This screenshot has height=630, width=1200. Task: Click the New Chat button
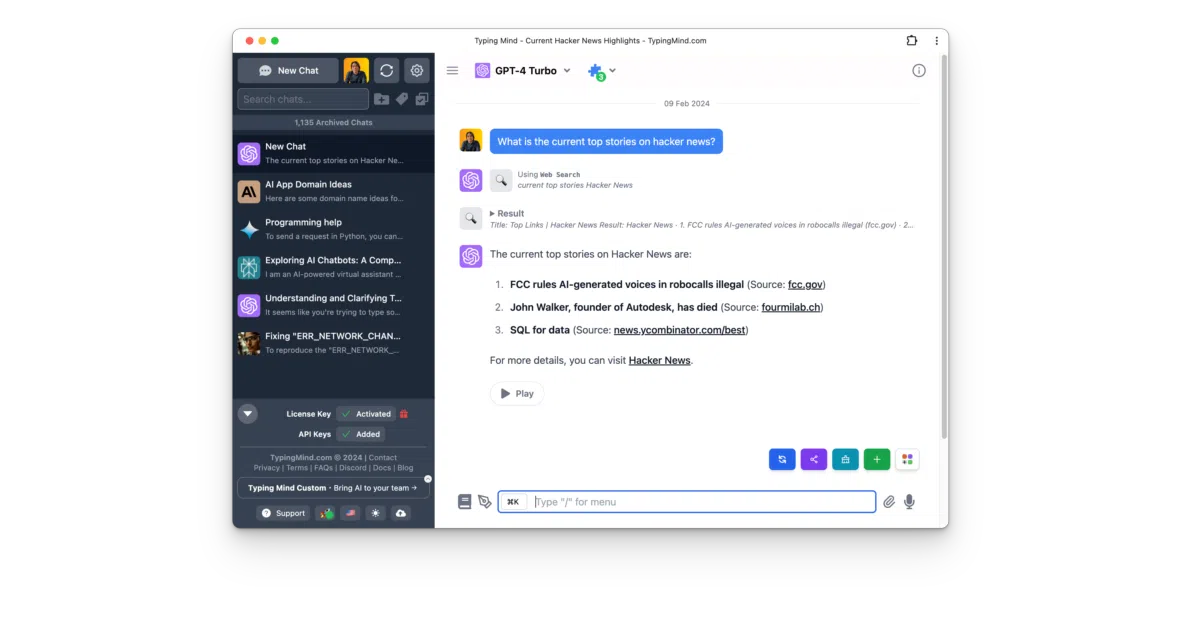[x=288, y=71]
